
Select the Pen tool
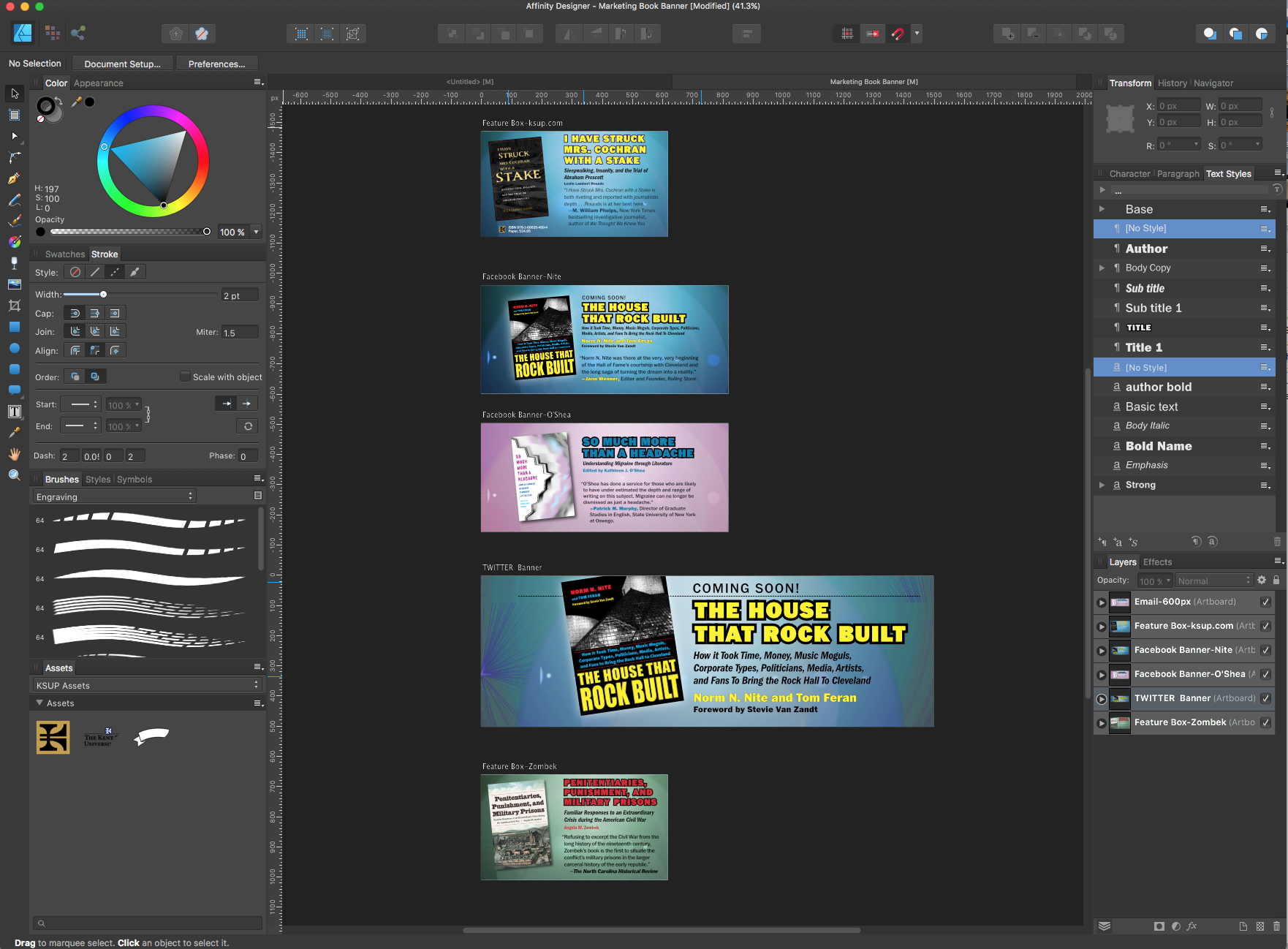click(15, 178)
